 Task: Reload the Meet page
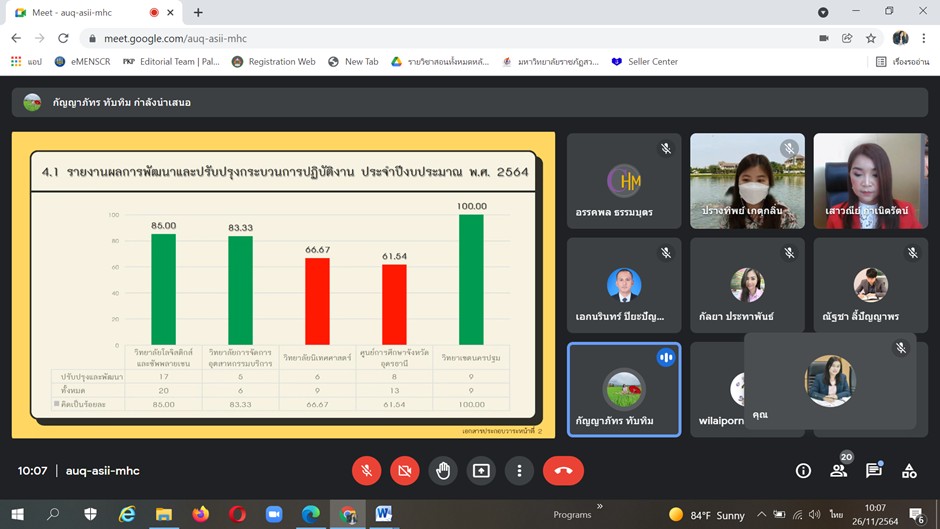click(x=63, y=38)
